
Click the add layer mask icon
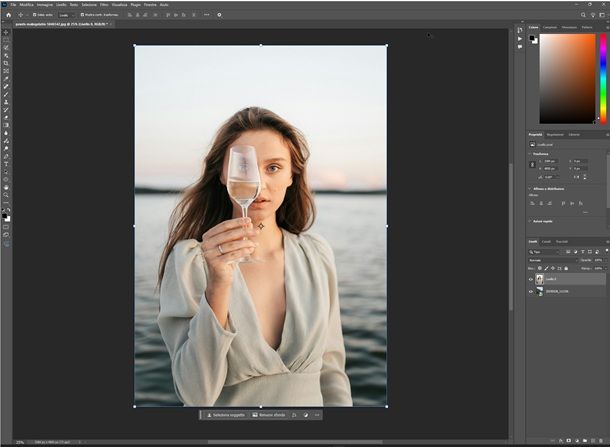point(568,440)
